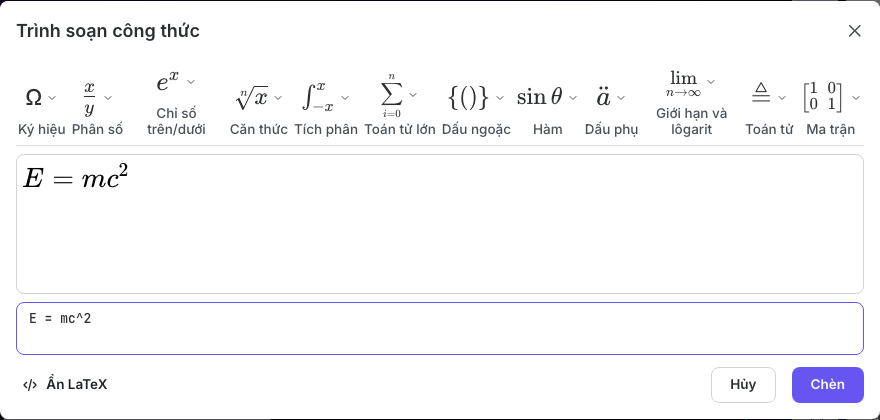Toggle Ẩn LaTeX to hide the source
The image size is (880, 420).
pyautogui.click(x=65, y=385)
